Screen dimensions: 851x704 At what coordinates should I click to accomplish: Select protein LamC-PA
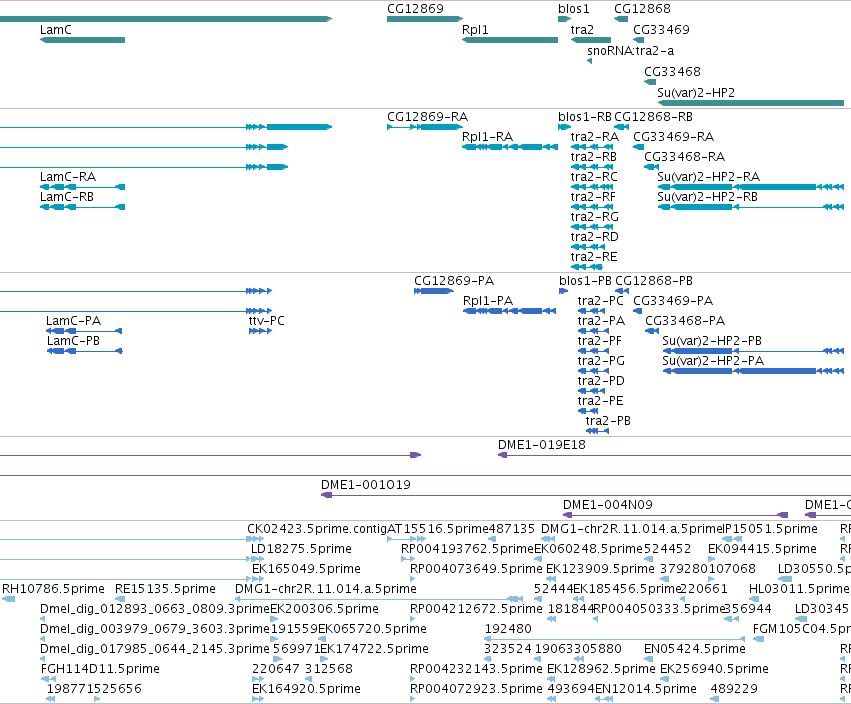[84, 331]
